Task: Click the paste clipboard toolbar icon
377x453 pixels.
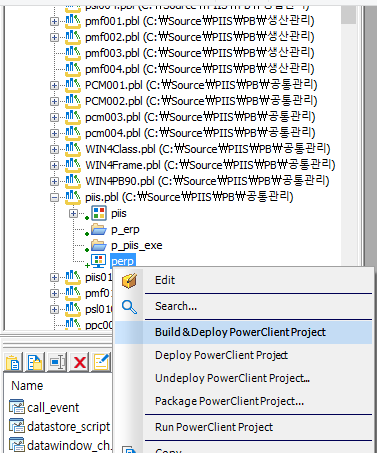Action: (13, 362)
